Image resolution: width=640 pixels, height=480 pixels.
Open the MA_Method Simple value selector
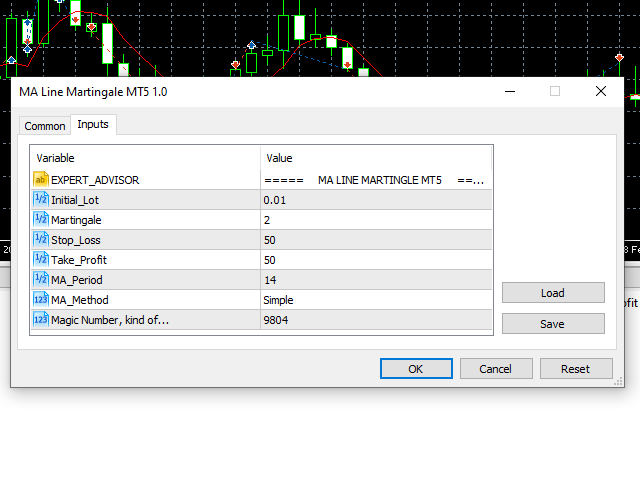point(376,300)
